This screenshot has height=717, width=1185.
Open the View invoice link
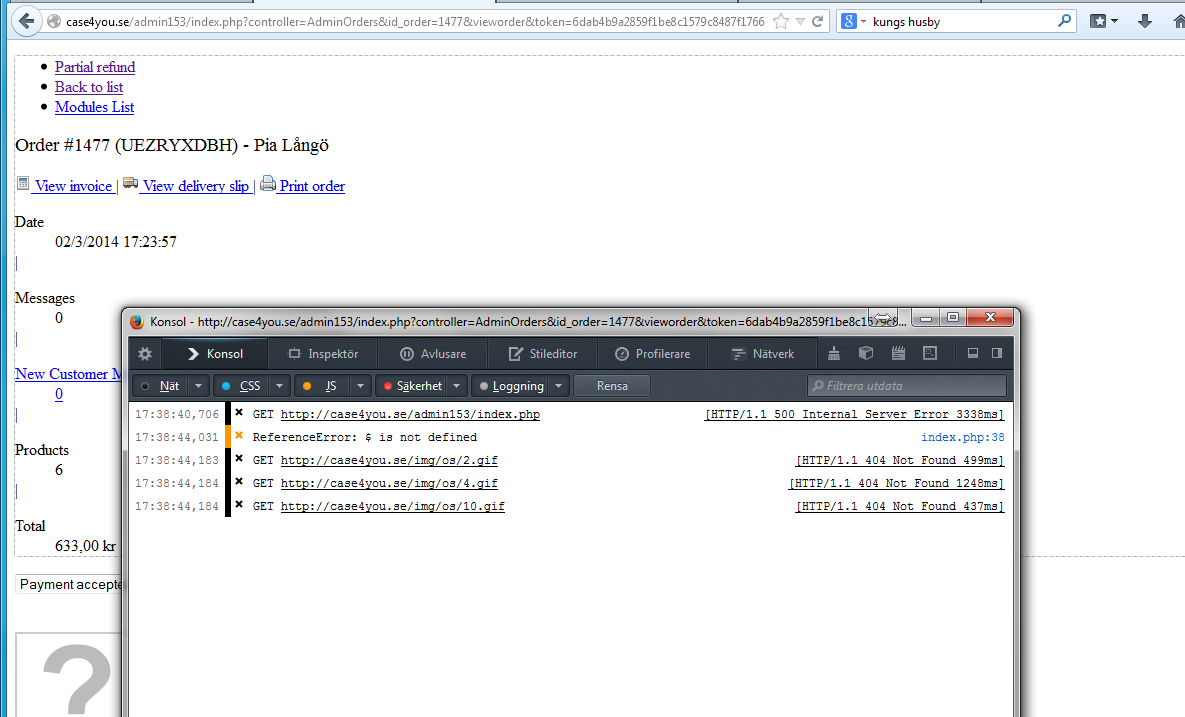(x=73, y=186)
